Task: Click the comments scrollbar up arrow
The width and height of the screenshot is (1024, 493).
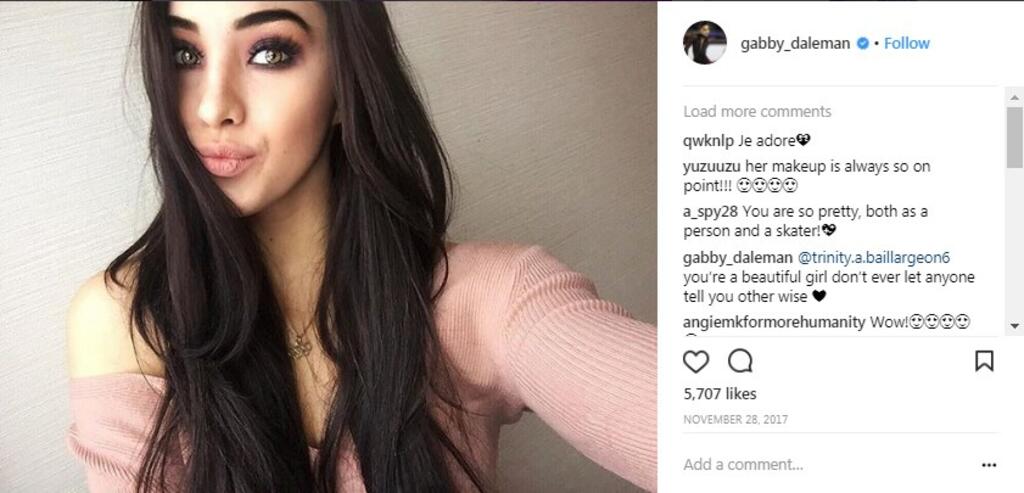Action: [1014, 97]
